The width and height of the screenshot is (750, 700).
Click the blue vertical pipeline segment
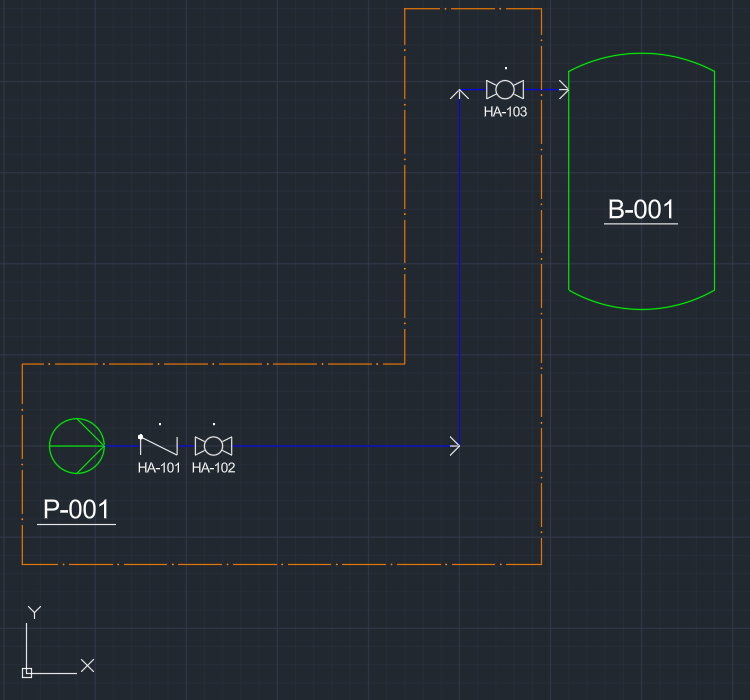tap(459, 270)
